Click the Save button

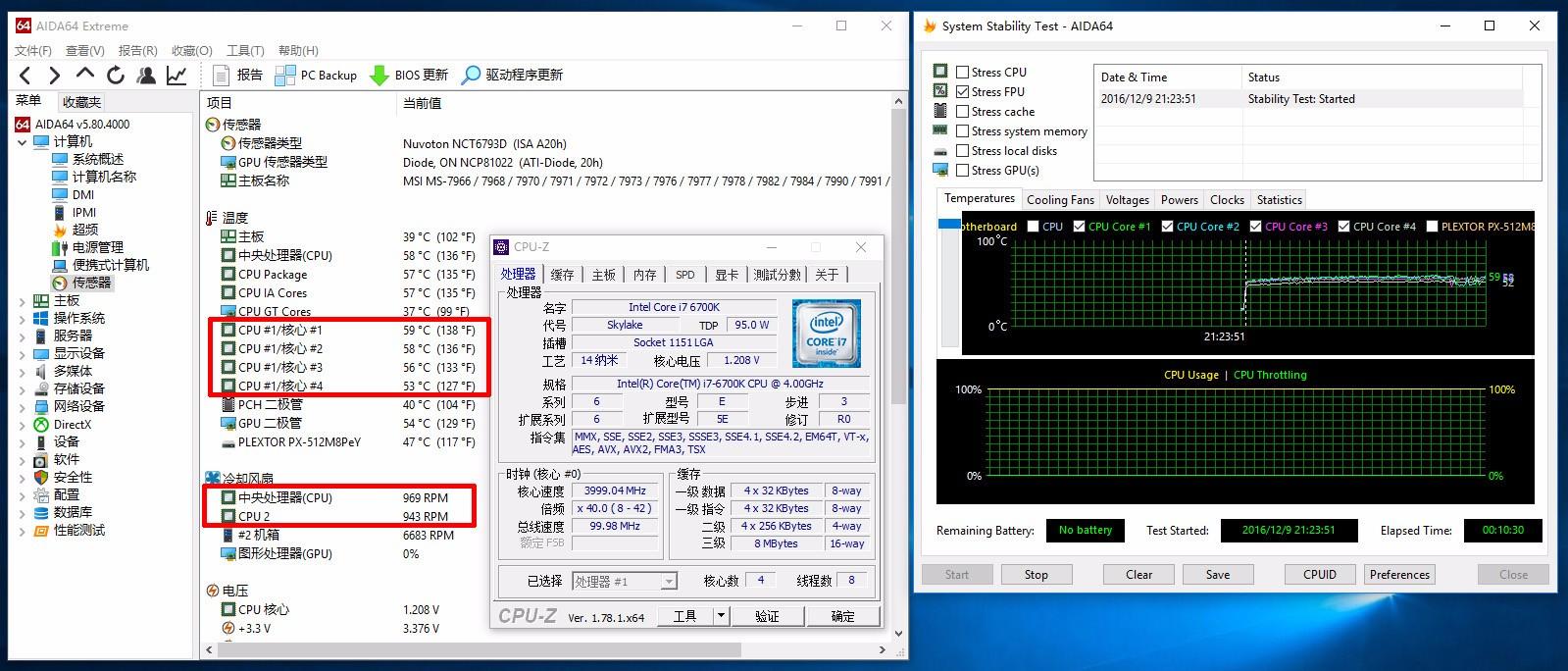tap(1217, 575)
